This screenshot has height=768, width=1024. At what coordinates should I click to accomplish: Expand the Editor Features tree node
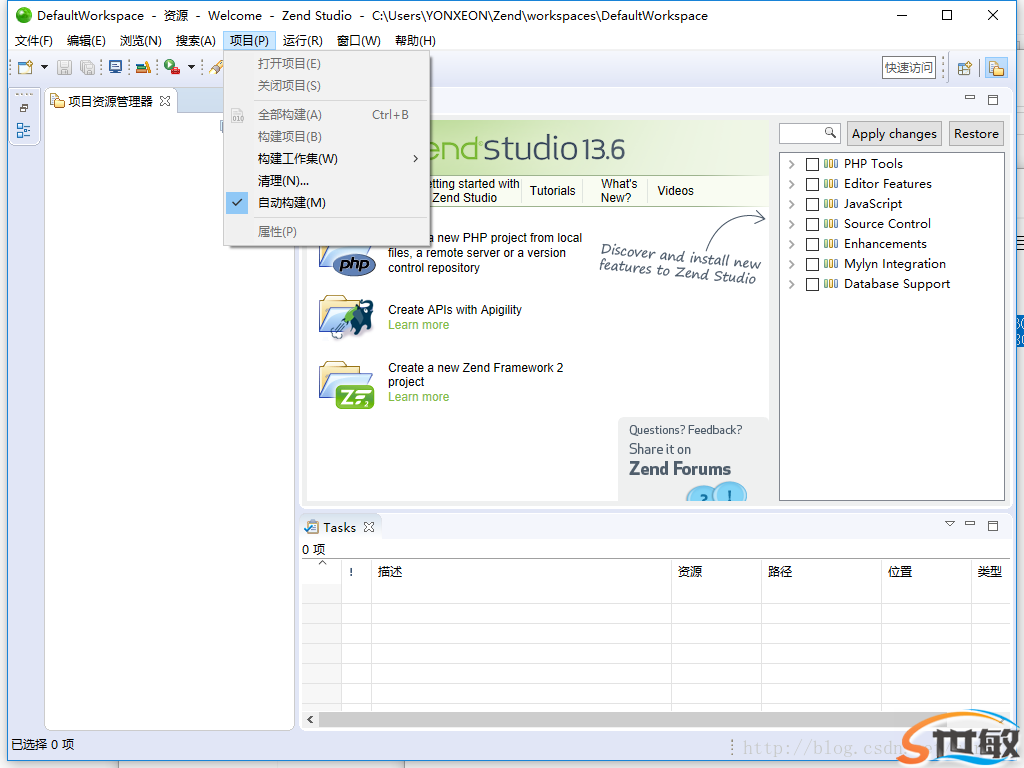[792, 184]
